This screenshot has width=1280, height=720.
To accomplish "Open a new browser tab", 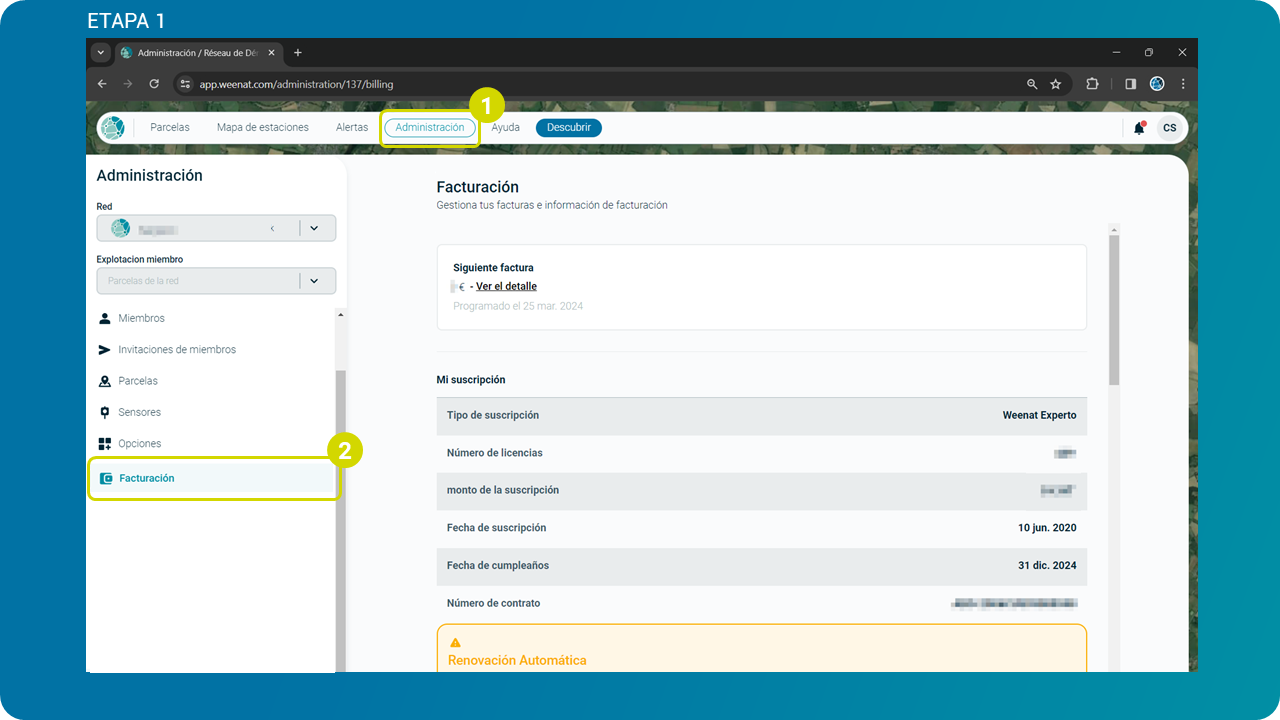I will tap(298, 53).
